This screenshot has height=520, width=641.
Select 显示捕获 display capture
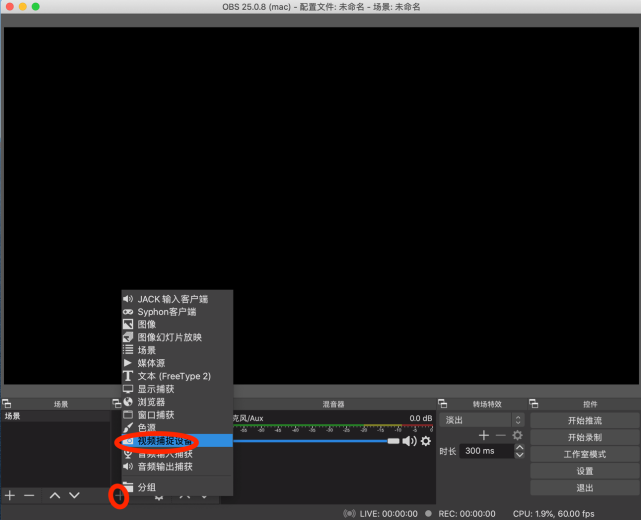click(177, 389)
